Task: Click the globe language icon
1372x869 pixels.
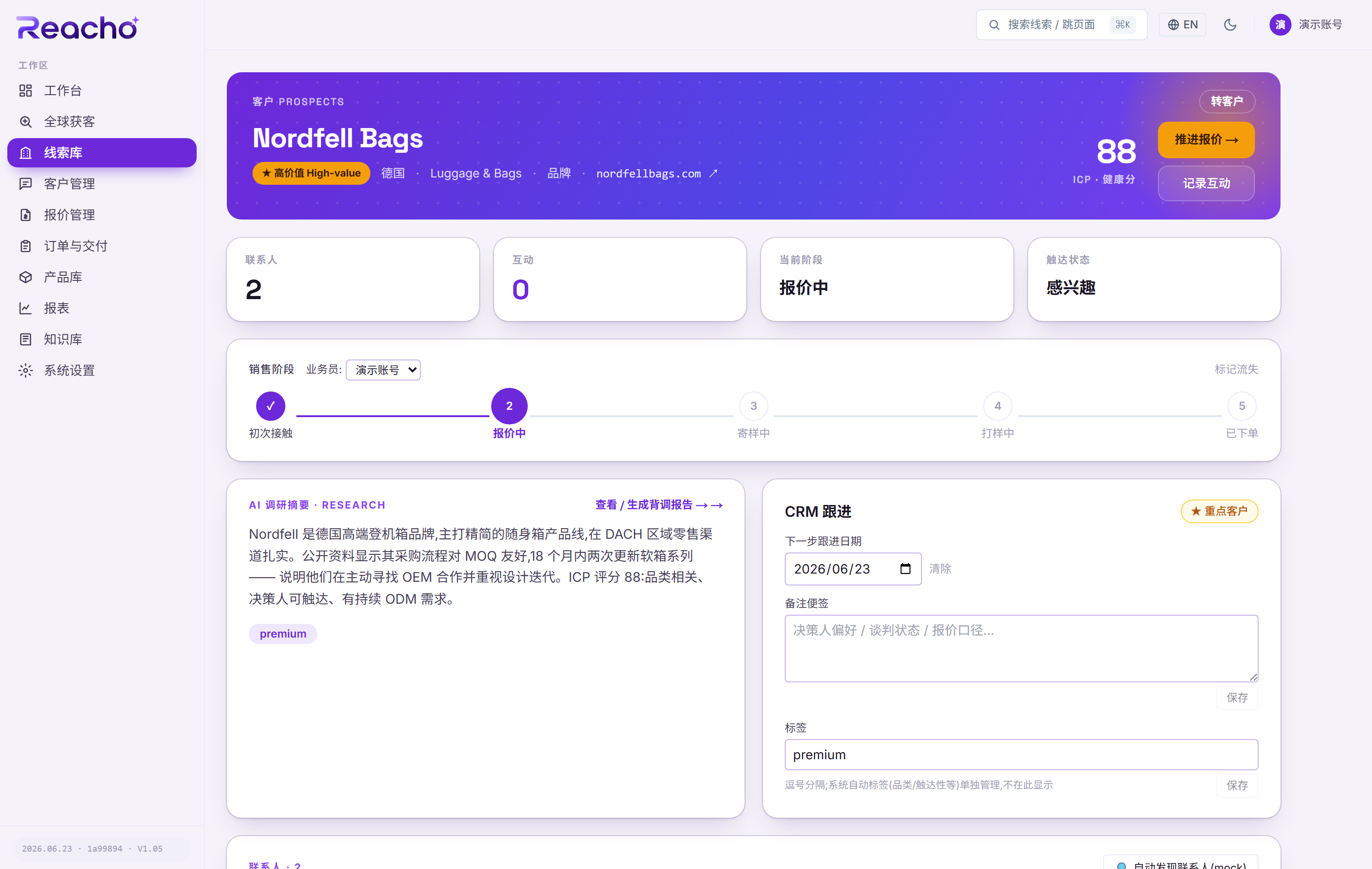Action: 1173,25
